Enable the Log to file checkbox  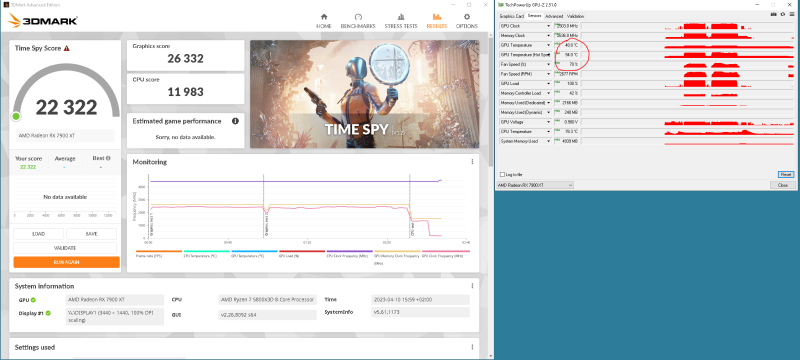(502, 174)
